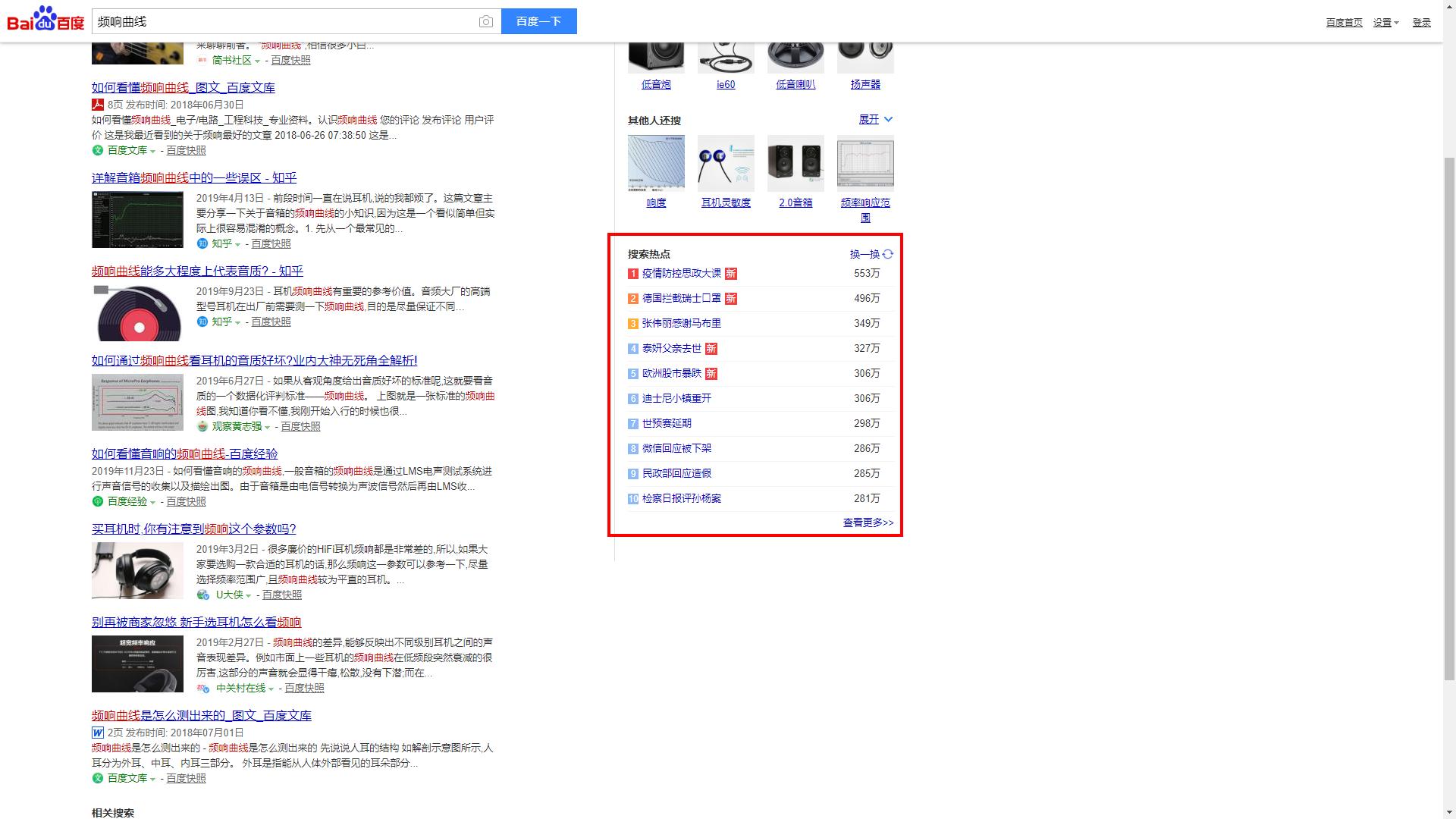
Task: Open result 如何看懂频响曲线_图文_百度文库
Action: tap(184, 87)
